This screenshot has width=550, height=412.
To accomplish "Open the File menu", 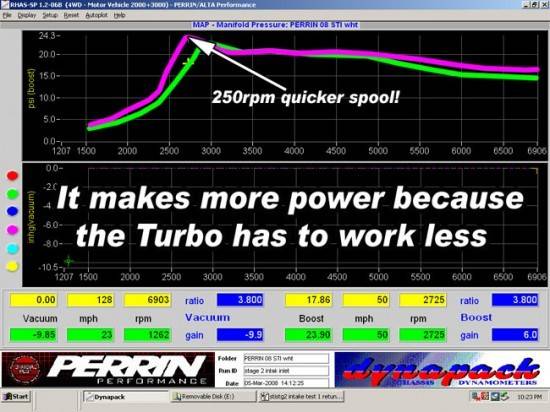I will tap(7, 15).
